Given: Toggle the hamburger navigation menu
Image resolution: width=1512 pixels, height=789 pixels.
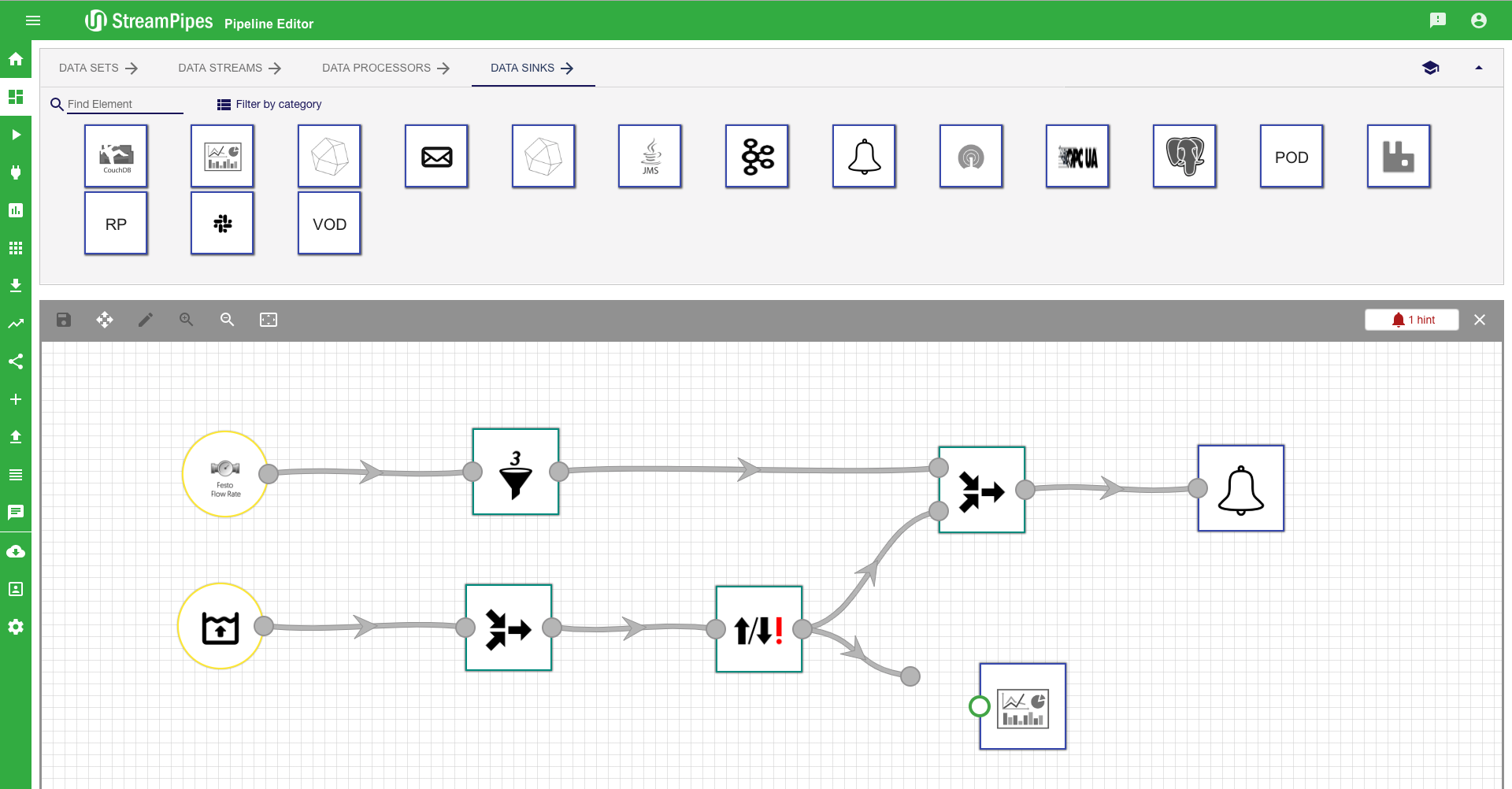Looking at the screenshot, I should pyautogui.click(x=33, y=20).
